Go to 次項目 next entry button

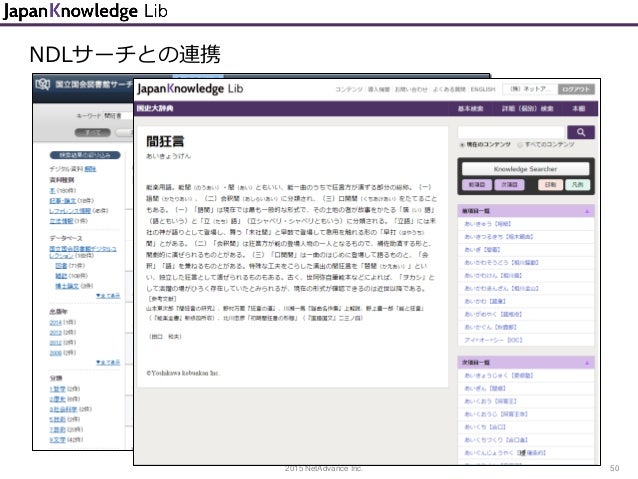509,185
